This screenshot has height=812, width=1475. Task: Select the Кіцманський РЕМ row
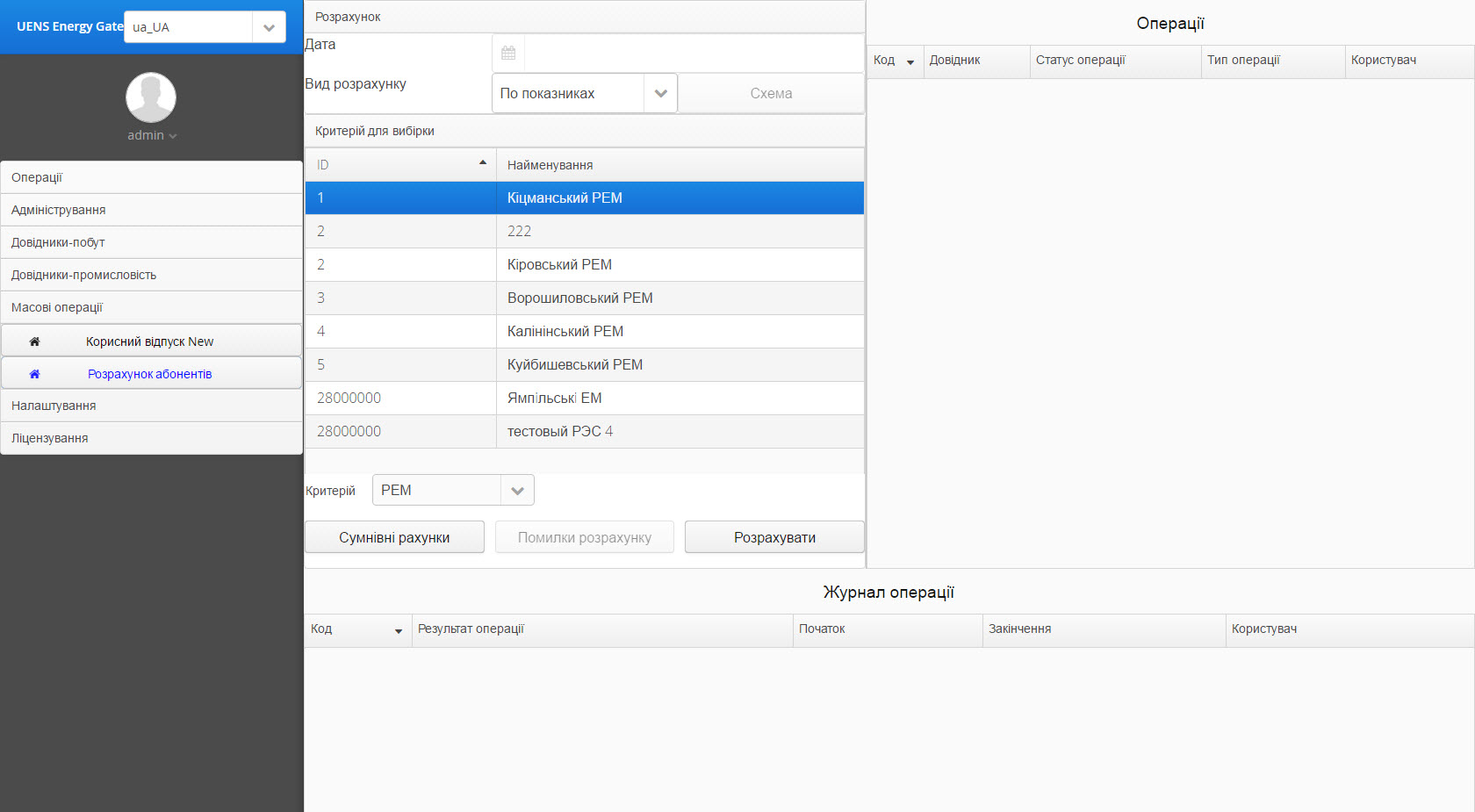point(585,198)
